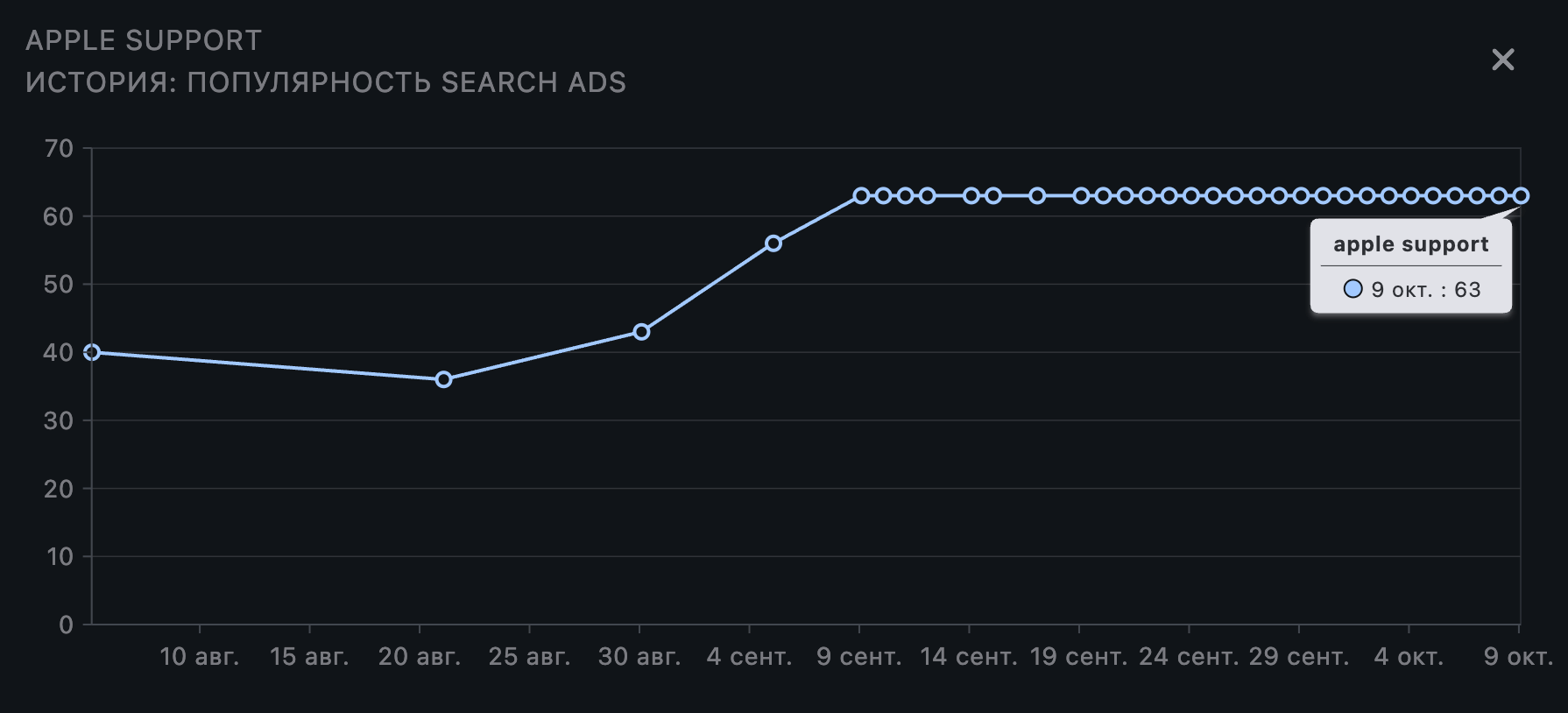Click the blue series swatch in tooltip
This screenshot has height=713, width=1568.
coord(1353,289)
